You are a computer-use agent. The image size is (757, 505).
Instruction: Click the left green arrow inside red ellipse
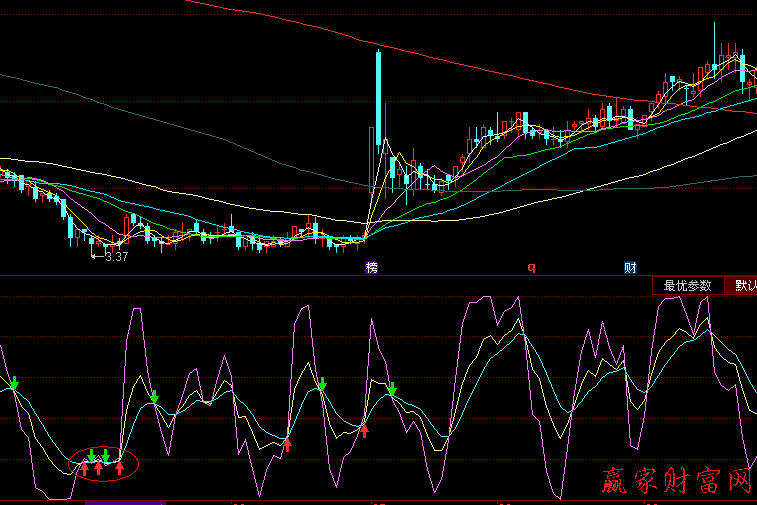coord(91,455)
